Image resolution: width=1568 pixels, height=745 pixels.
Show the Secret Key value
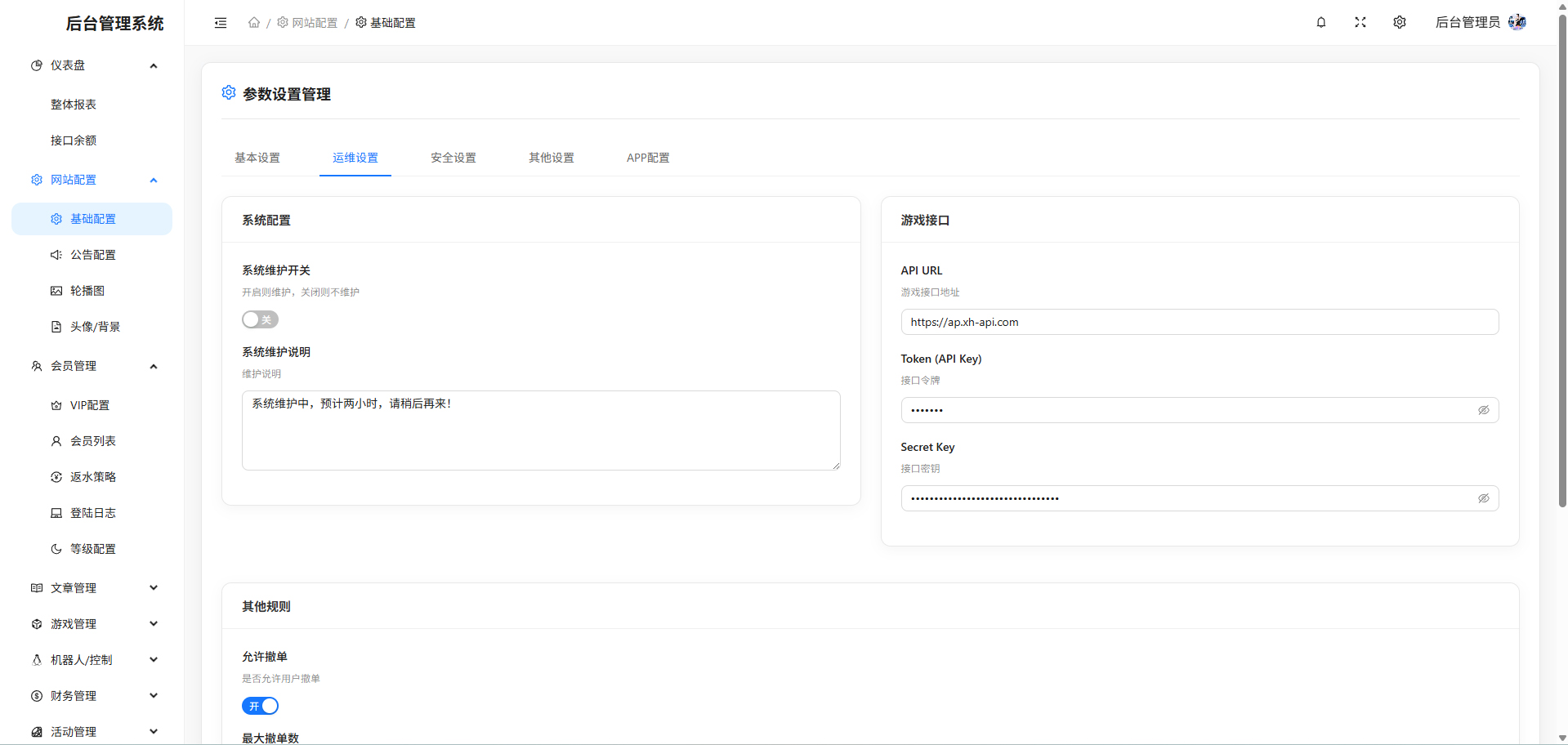1484,498
